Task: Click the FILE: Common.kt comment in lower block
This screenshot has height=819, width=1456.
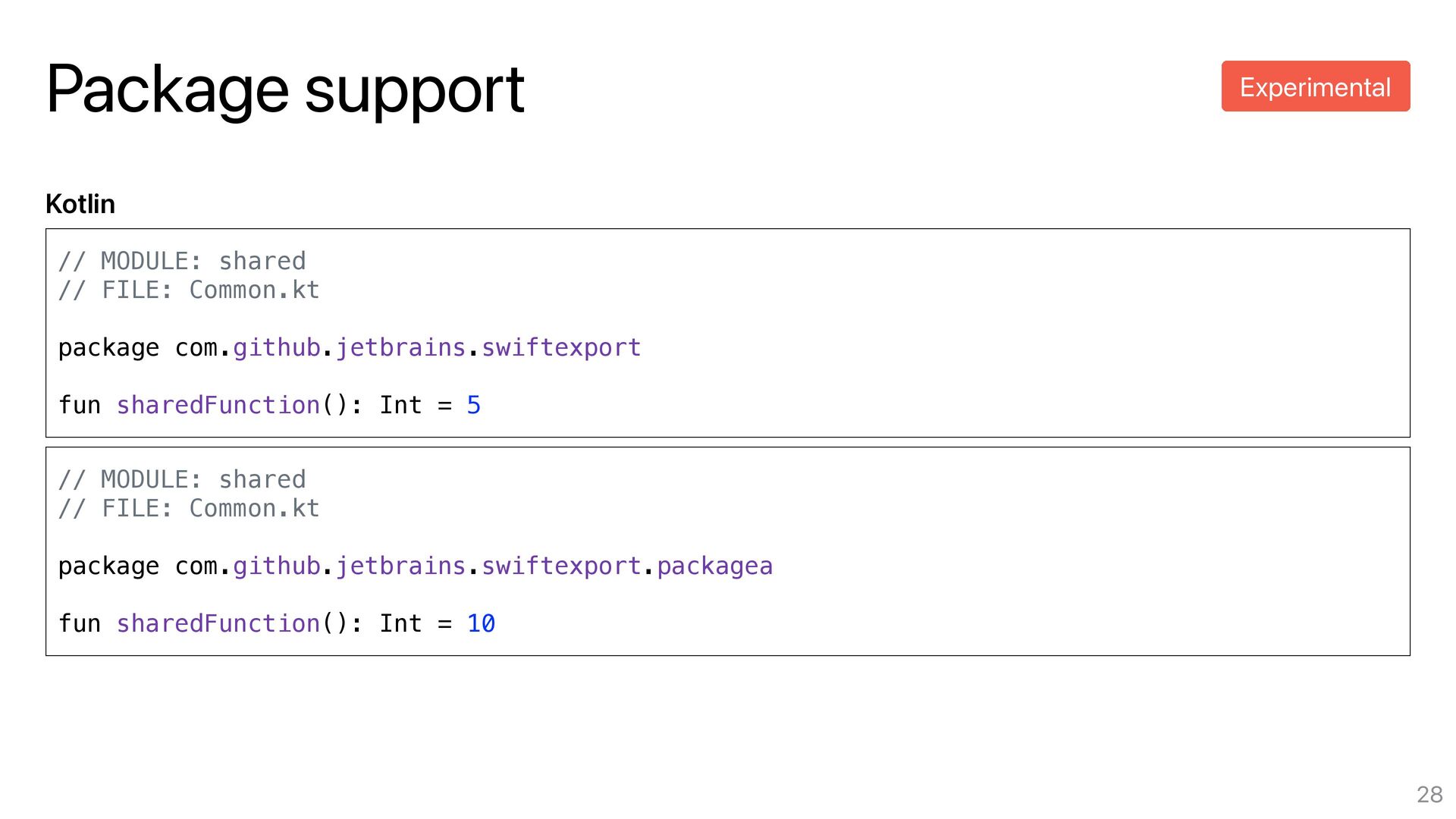Action: point(189,508)
